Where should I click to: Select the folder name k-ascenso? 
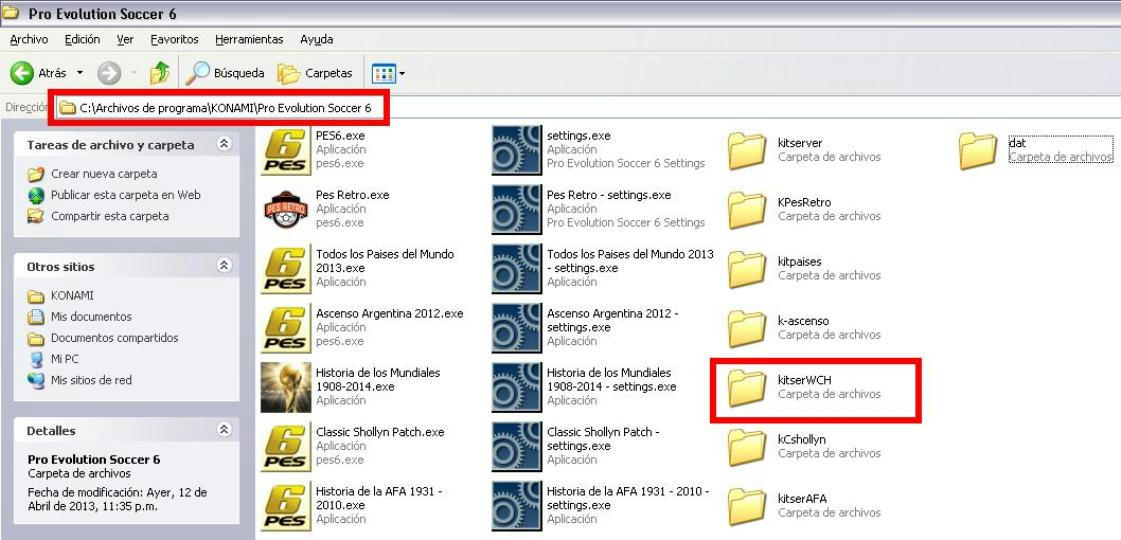pyautogui.click(x=803, y=321)
